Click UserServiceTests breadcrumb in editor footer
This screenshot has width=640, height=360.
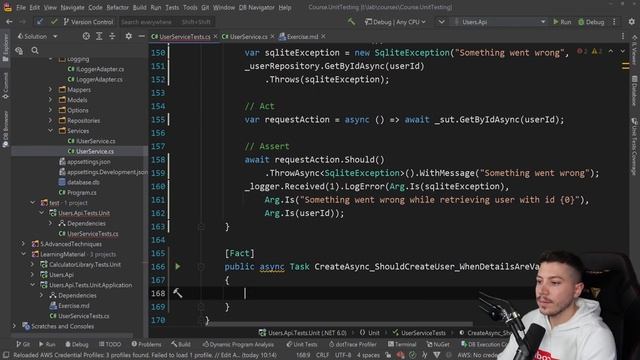(x=419, y=333)
